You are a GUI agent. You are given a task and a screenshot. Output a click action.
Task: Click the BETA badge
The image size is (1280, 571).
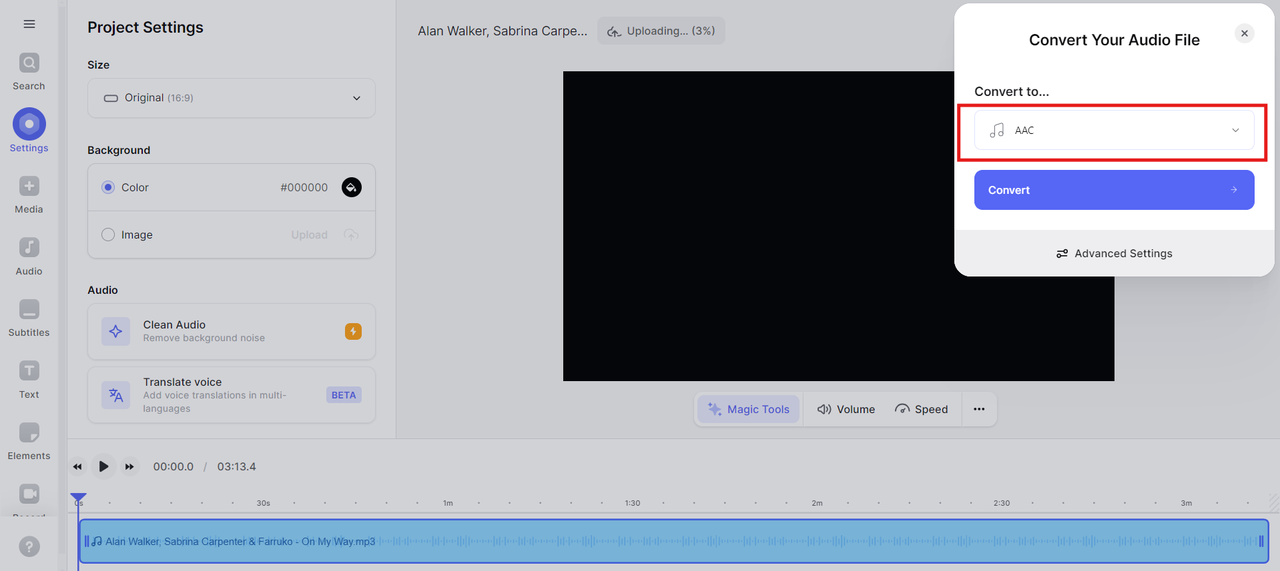(x=343, y=395)
